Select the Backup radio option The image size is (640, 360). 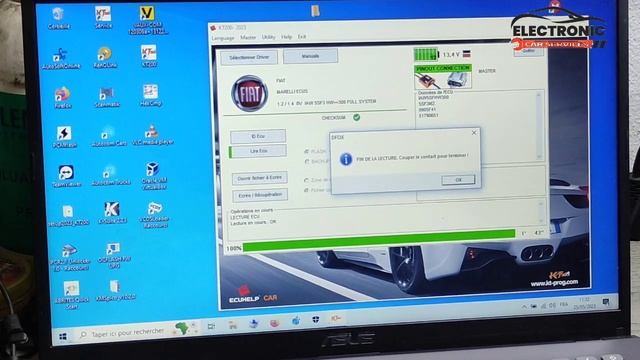coord(307,162)
